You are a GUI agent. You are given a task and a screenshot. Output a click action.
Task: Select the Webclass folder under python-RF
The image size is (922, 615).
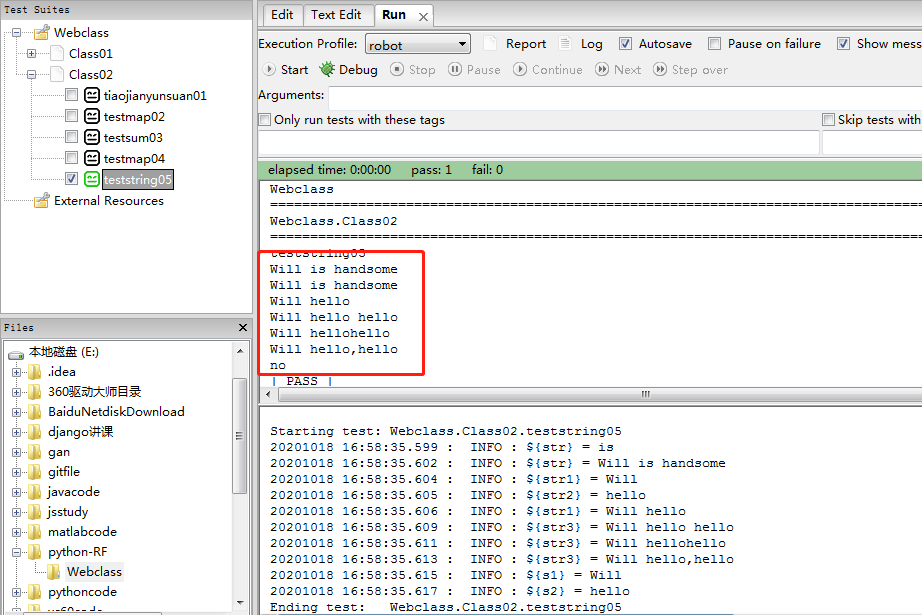click(x=94, y=571)
